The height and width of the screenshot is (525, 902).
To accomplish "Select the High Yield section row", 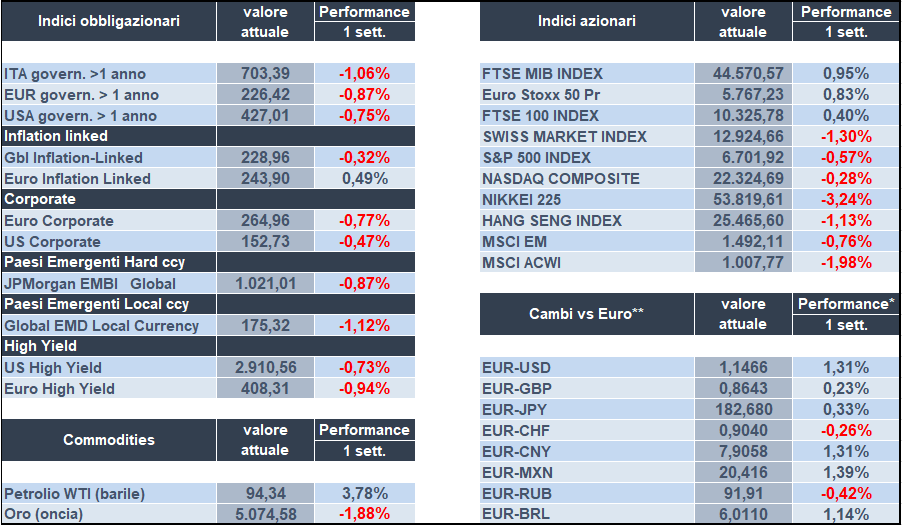I will (40, 346).
